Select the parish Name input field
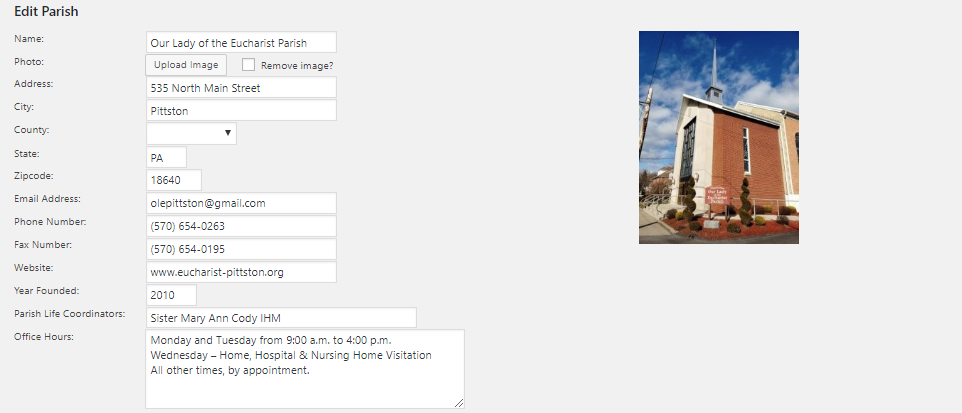Screen dimensions: 962x413 (241, 42)
